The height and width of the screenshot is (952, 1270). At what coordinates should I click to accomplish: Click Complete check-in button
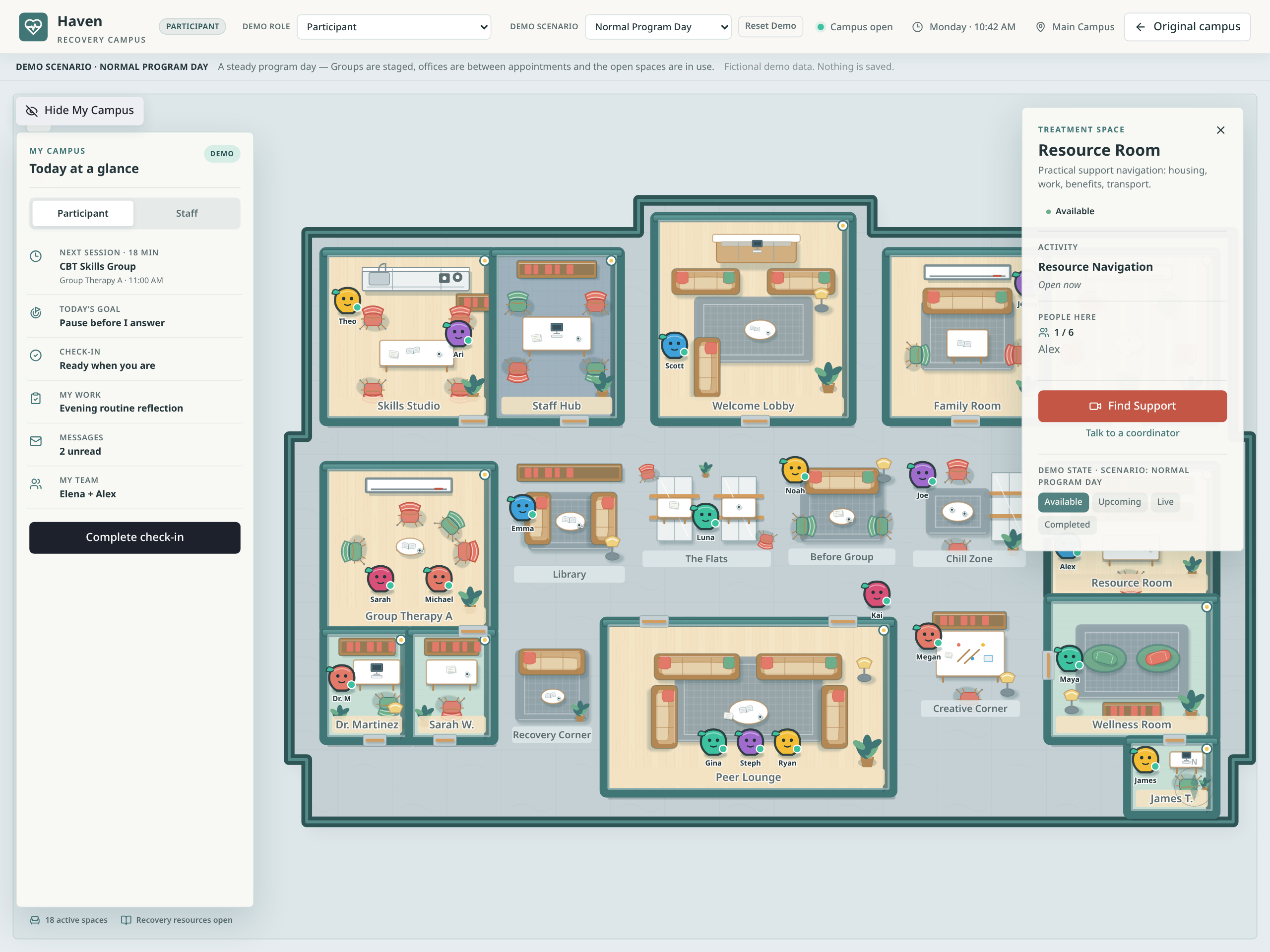[135, 537]
